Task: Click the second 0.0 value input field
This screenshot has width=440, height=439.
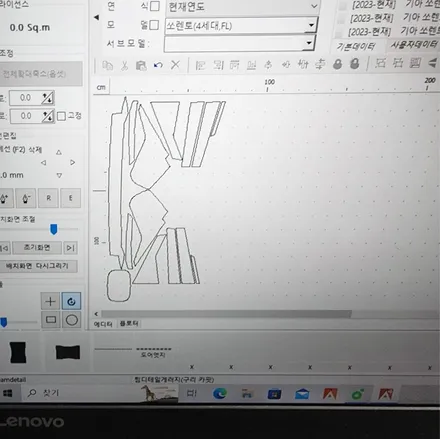Action: [26, 116]
